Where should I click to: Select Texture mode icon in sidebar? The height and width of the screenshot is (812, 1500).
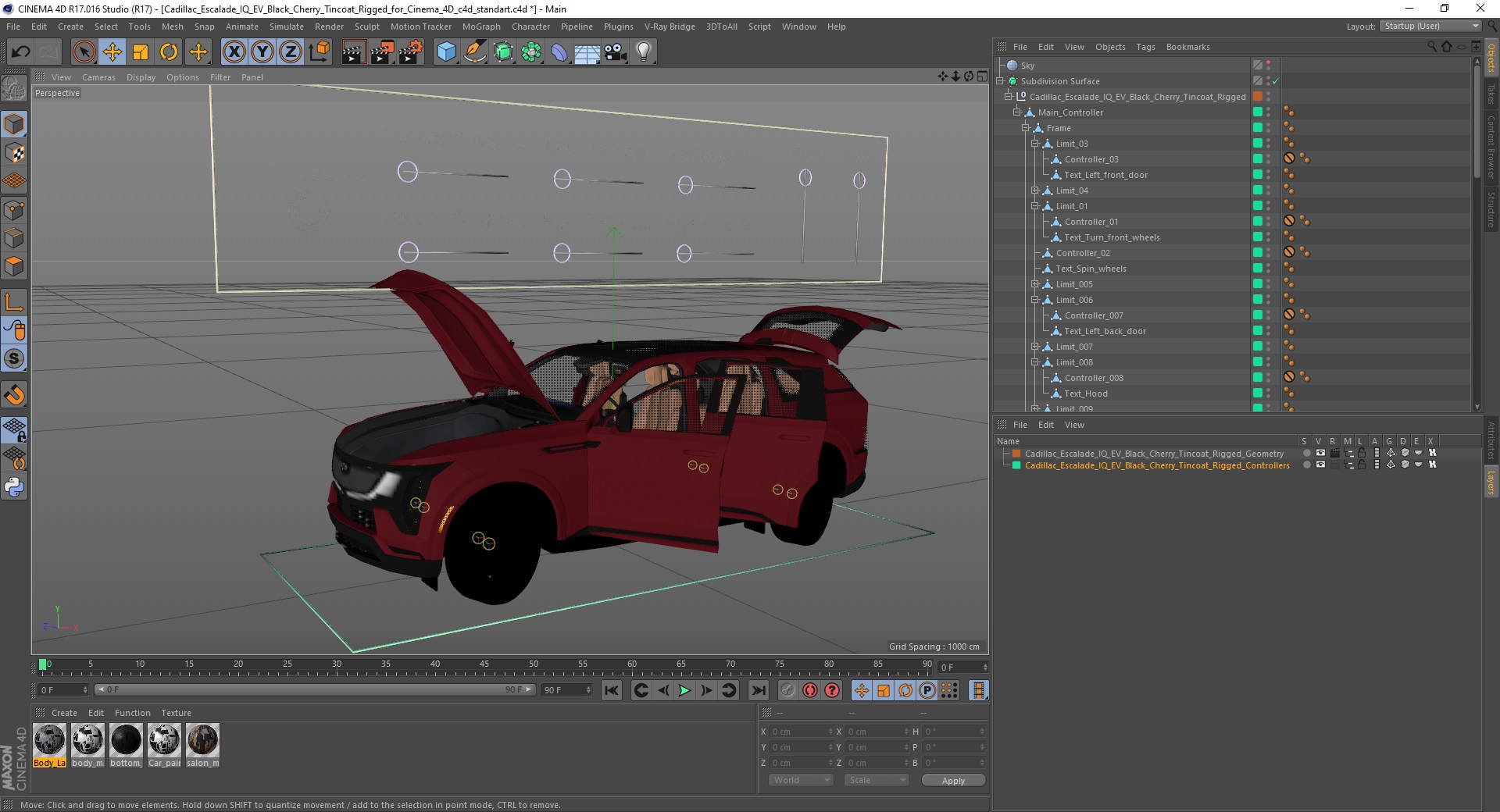click(x=15, y=152)
